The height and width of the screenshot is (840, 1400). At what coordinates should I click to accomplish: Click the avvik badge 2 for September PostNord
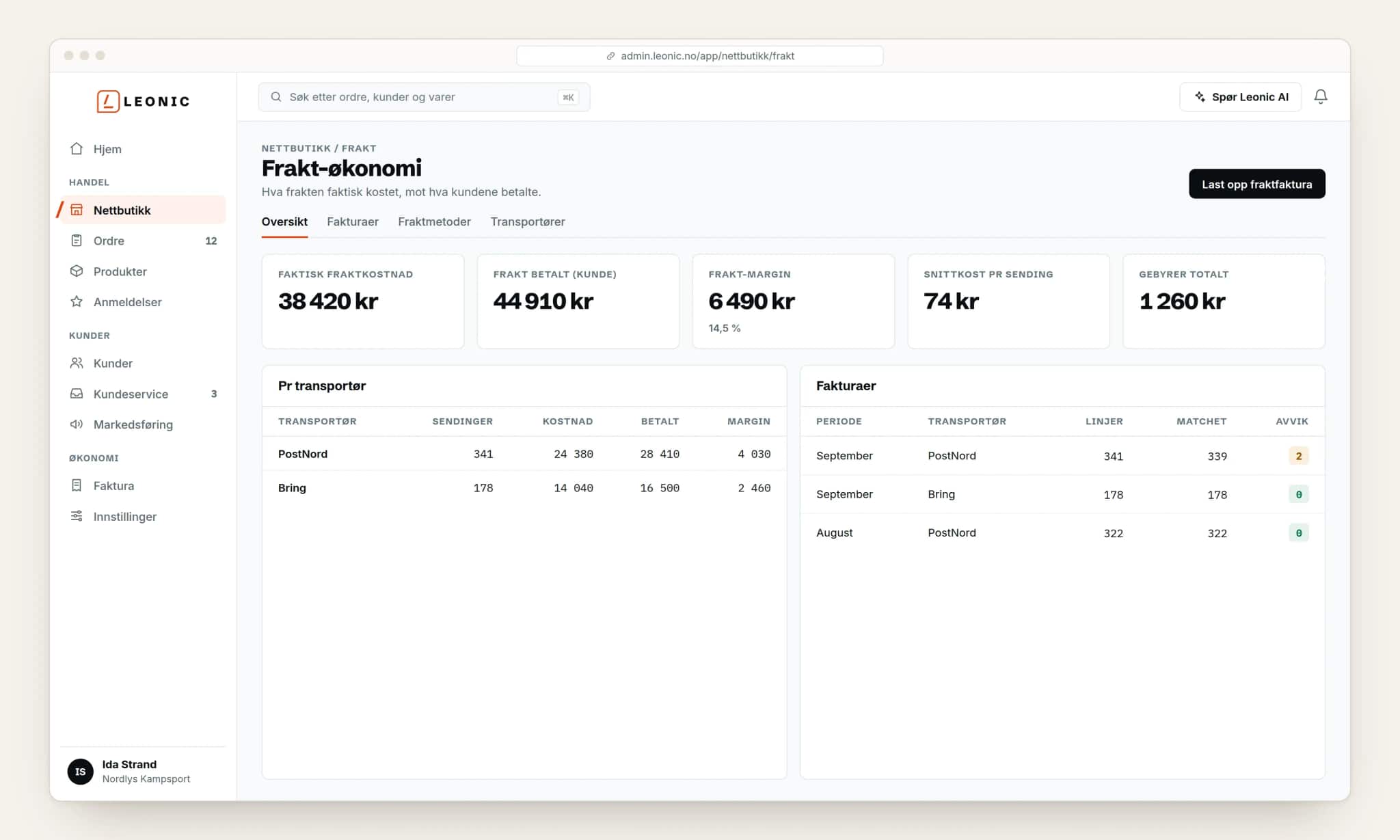tap(1298, 456)
